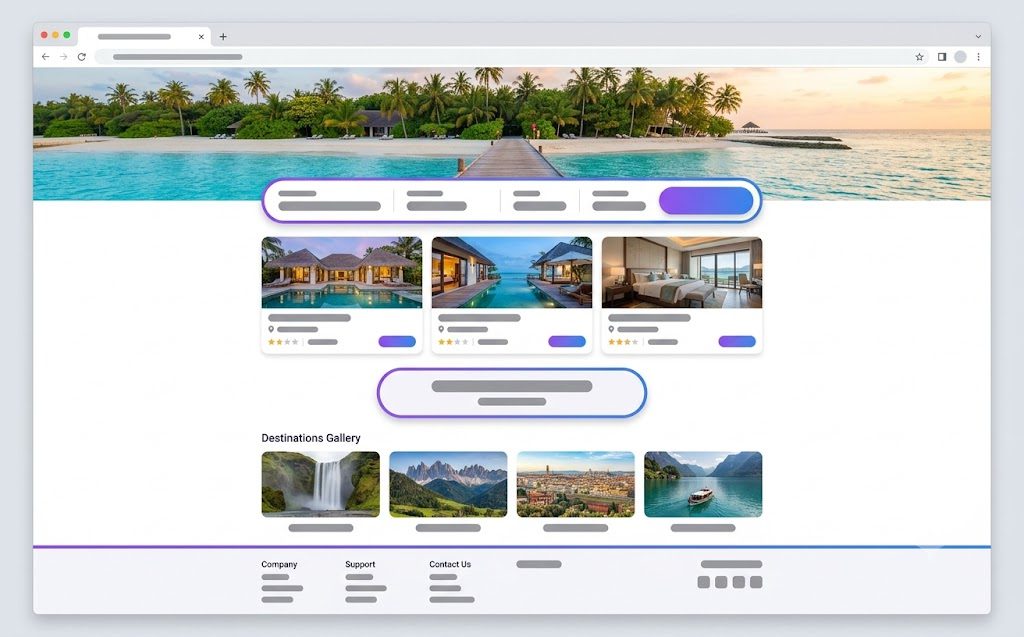
Task: Click the first link under Company
Action: pyautogui.click(x=275, y=577)
